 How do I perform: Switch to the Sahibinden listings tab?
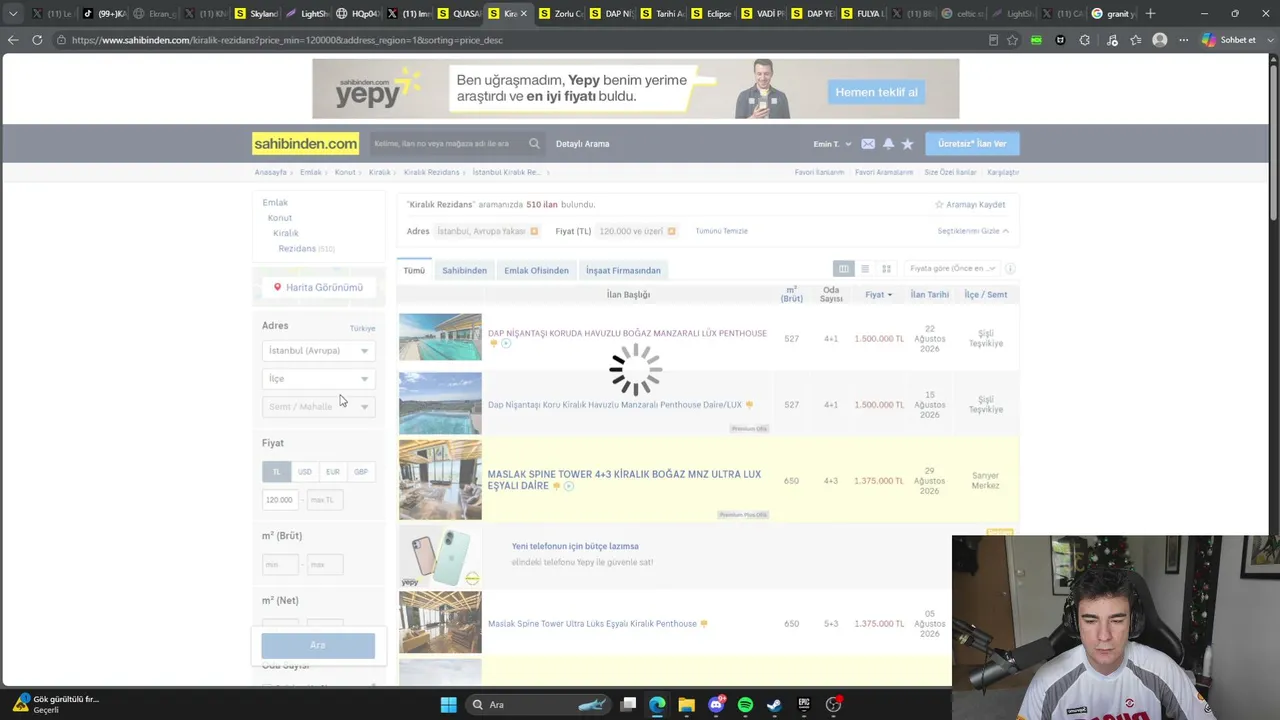tap(465, 271)
